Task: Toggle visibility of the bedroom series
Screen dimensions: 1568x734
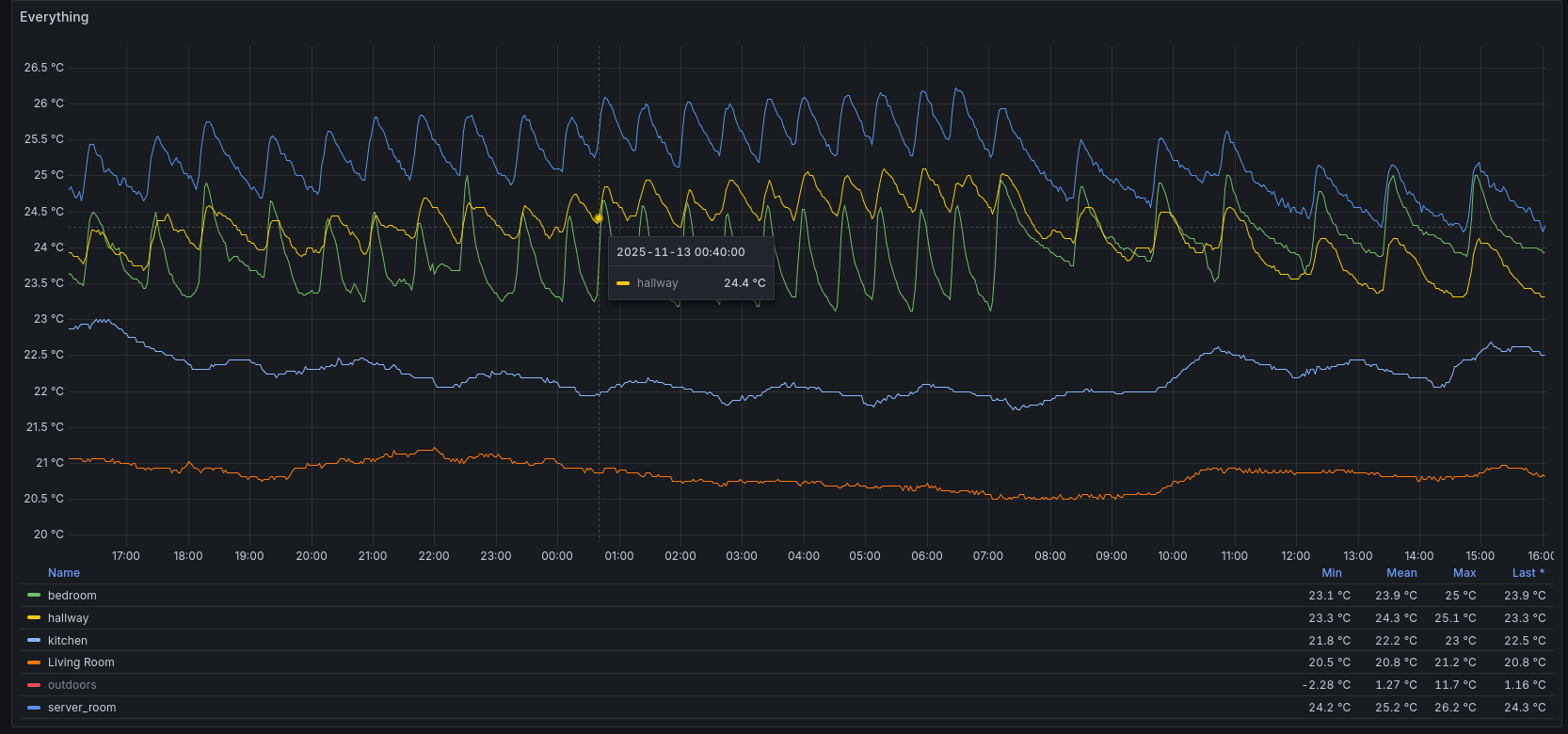Action: pyautogui.click(x=72, y=596)
